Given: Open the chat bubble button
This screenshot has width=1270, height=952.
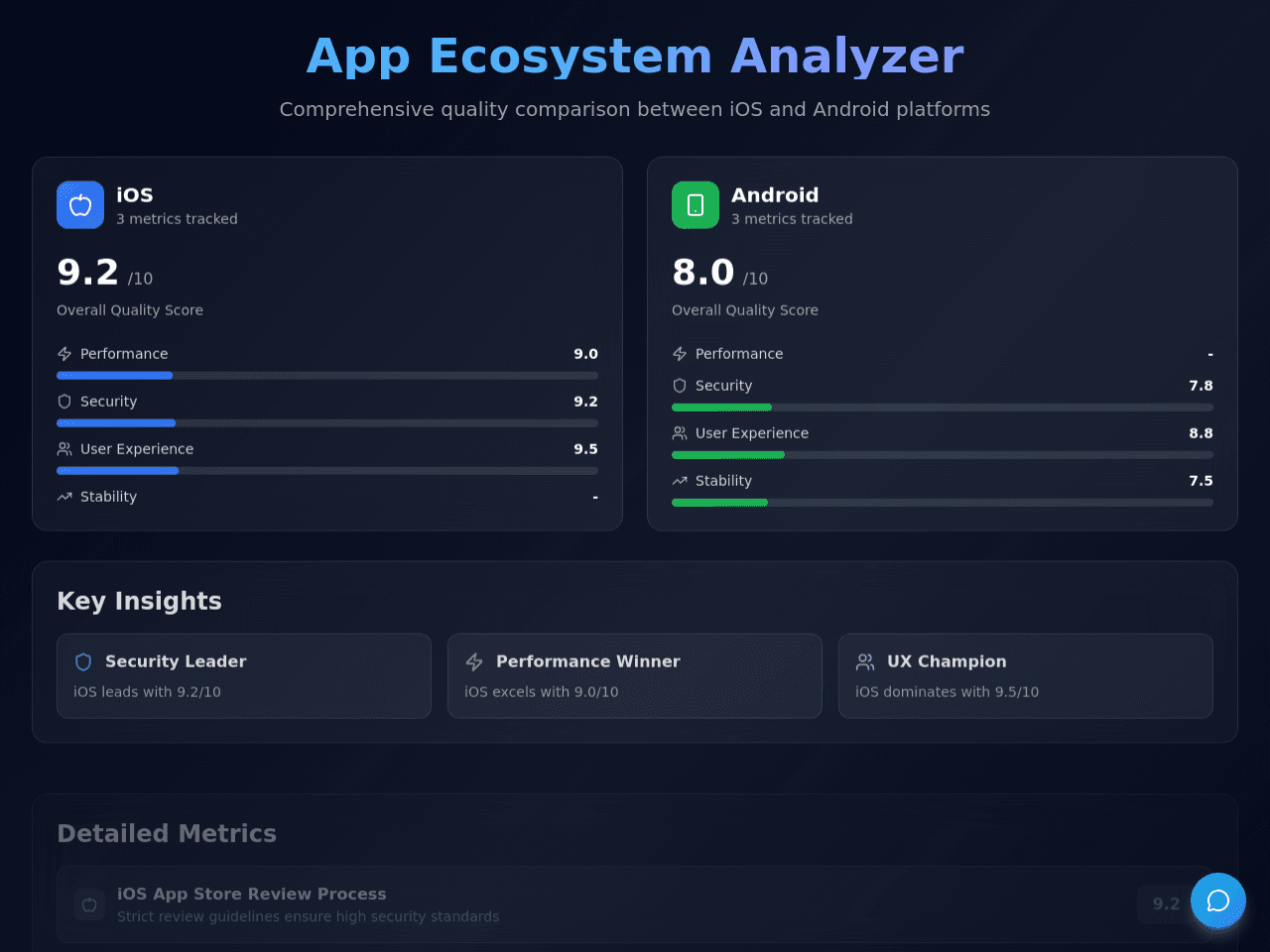Looking at the screenshot, I should point(1218,900).
